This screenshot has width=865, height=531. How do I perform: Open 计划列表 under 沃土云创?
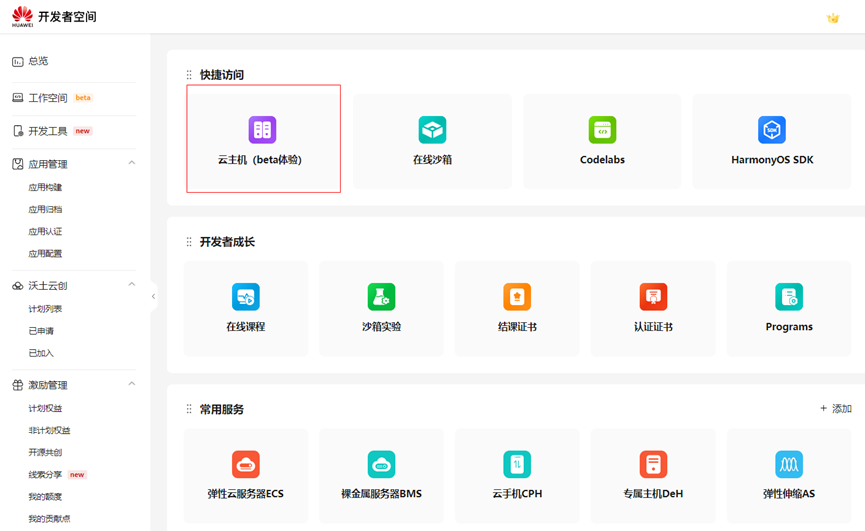[45, 309]
